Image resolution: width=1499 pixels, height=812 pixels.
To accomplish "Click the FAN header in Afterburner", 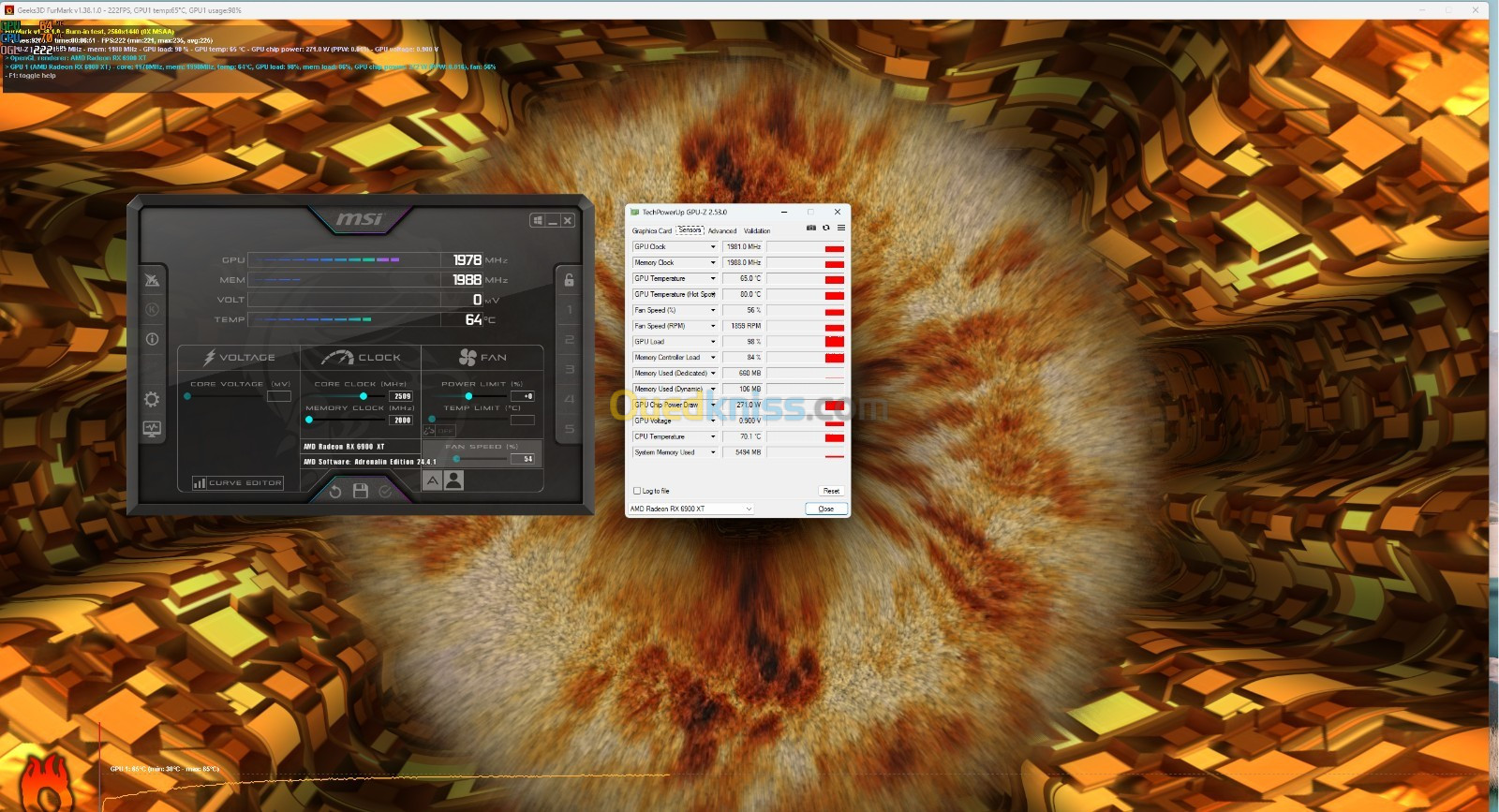I will (x=482, y=358).
